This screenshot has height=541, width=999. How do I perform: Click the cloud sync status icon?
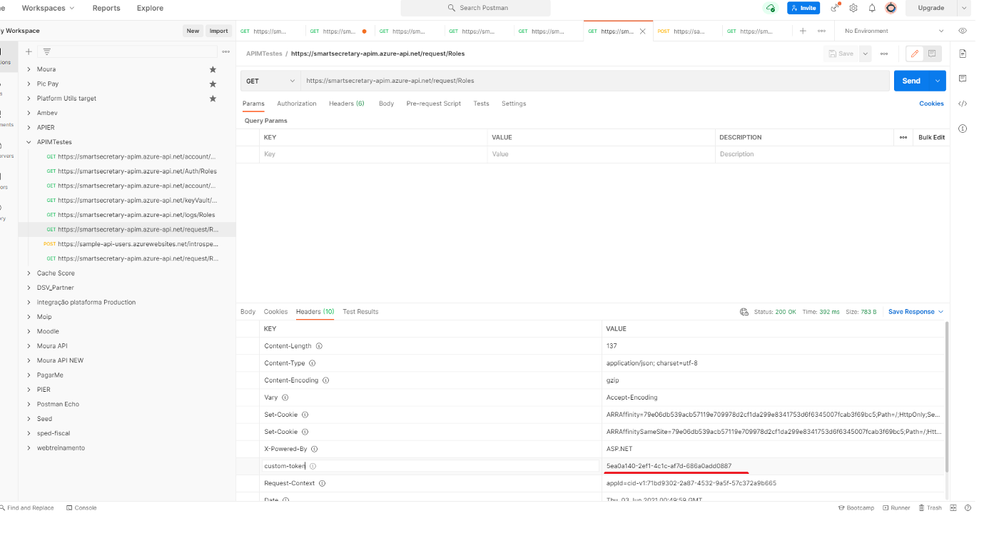[x=770, y=8]
